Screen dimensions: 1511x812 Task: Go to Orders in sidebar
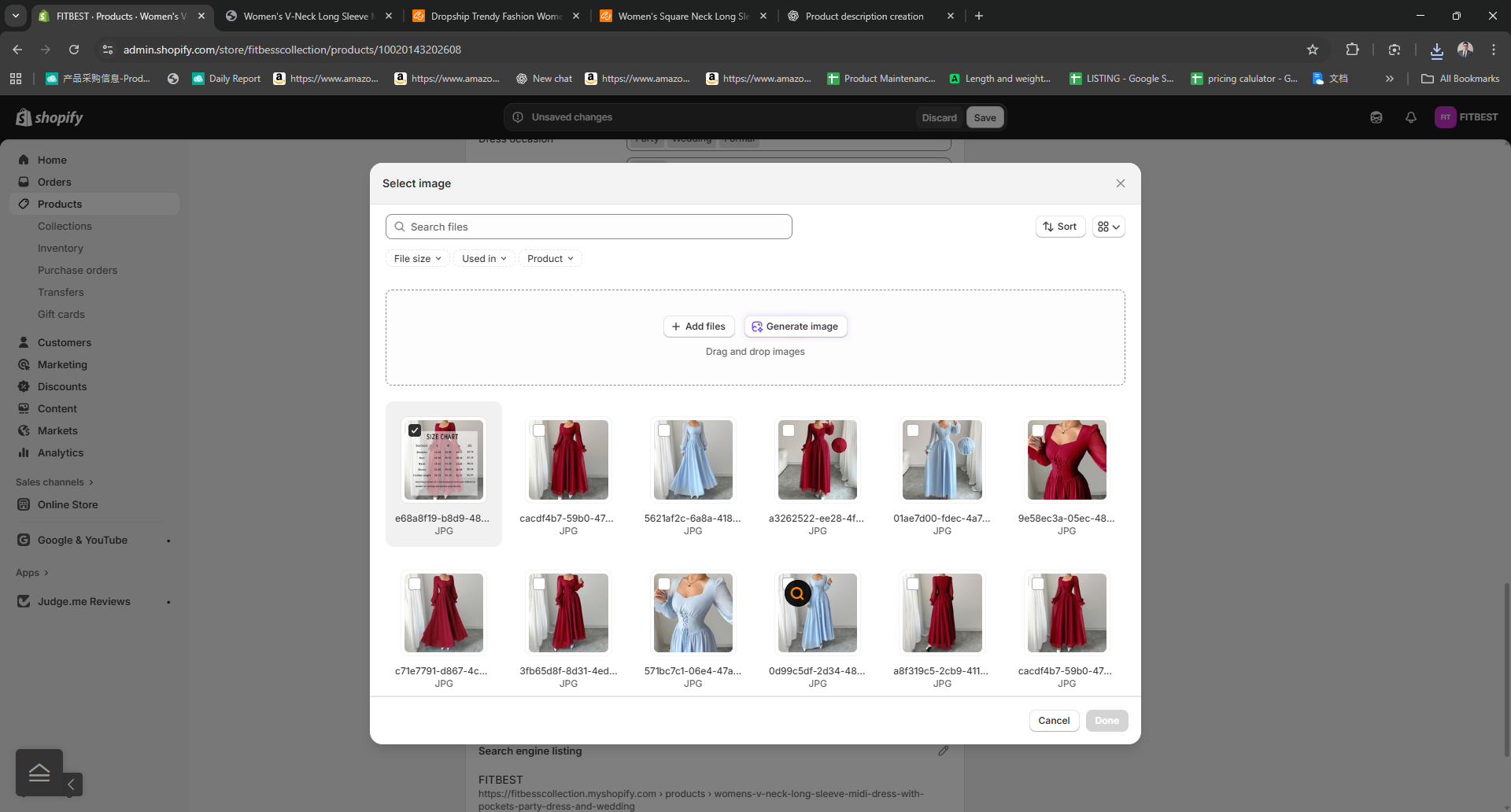54,182
